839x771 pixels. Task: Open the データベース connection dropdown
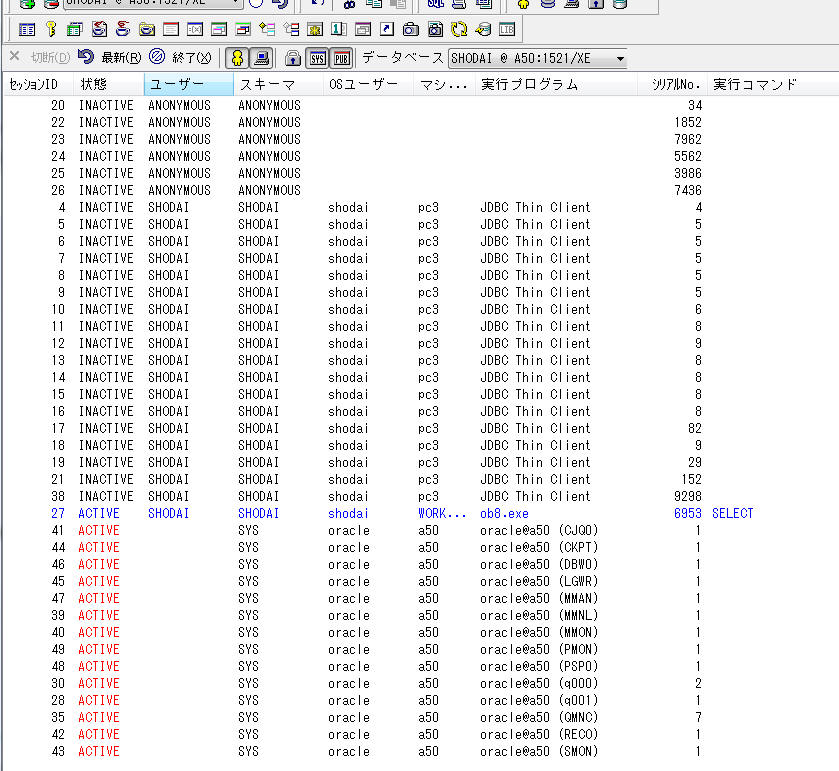[x=619, y=59]
